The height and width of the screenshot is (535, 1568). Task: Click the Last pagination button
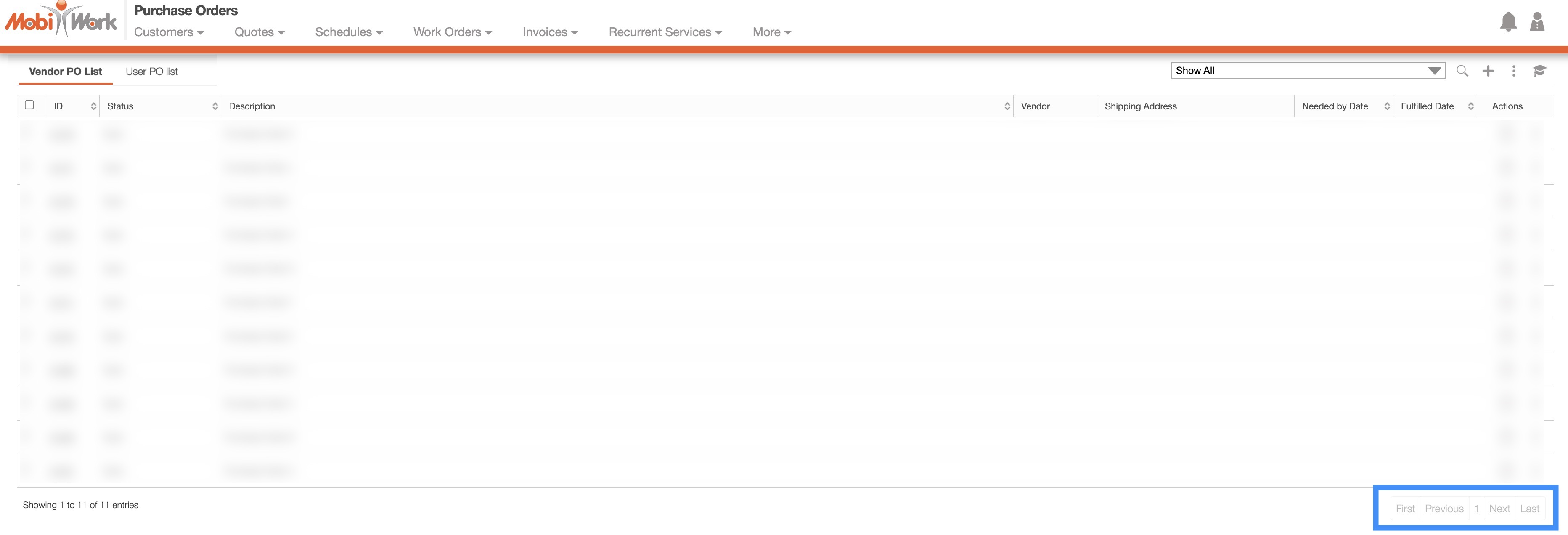[x=1529, y=509]
